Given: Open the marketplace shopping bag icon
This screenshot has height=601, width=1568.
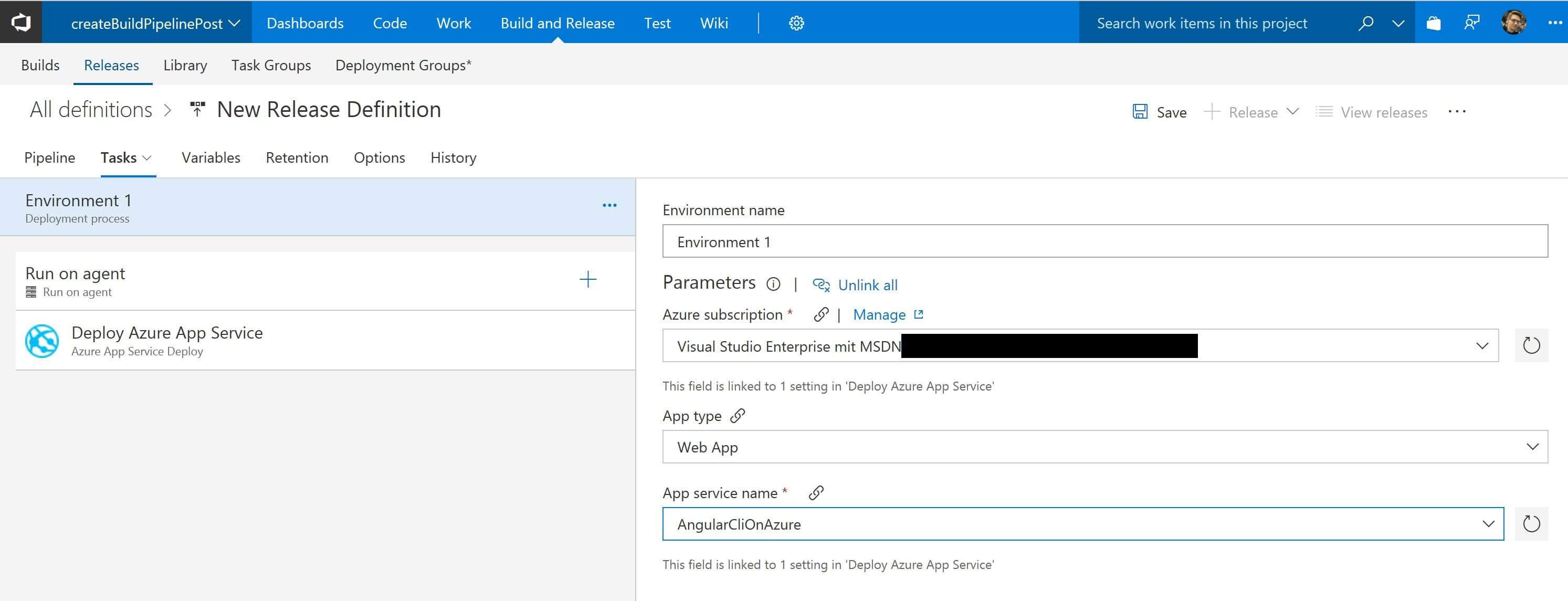Looking at the screenshot, I should [1434, 23].
